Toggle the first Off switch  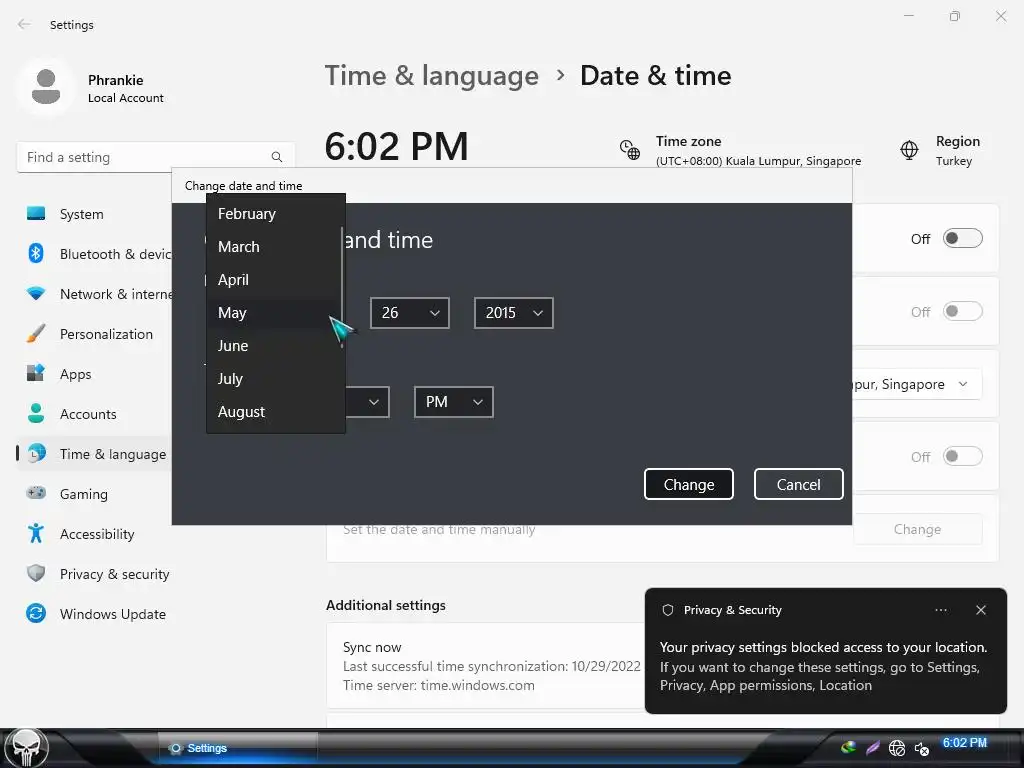pos(963,238)
